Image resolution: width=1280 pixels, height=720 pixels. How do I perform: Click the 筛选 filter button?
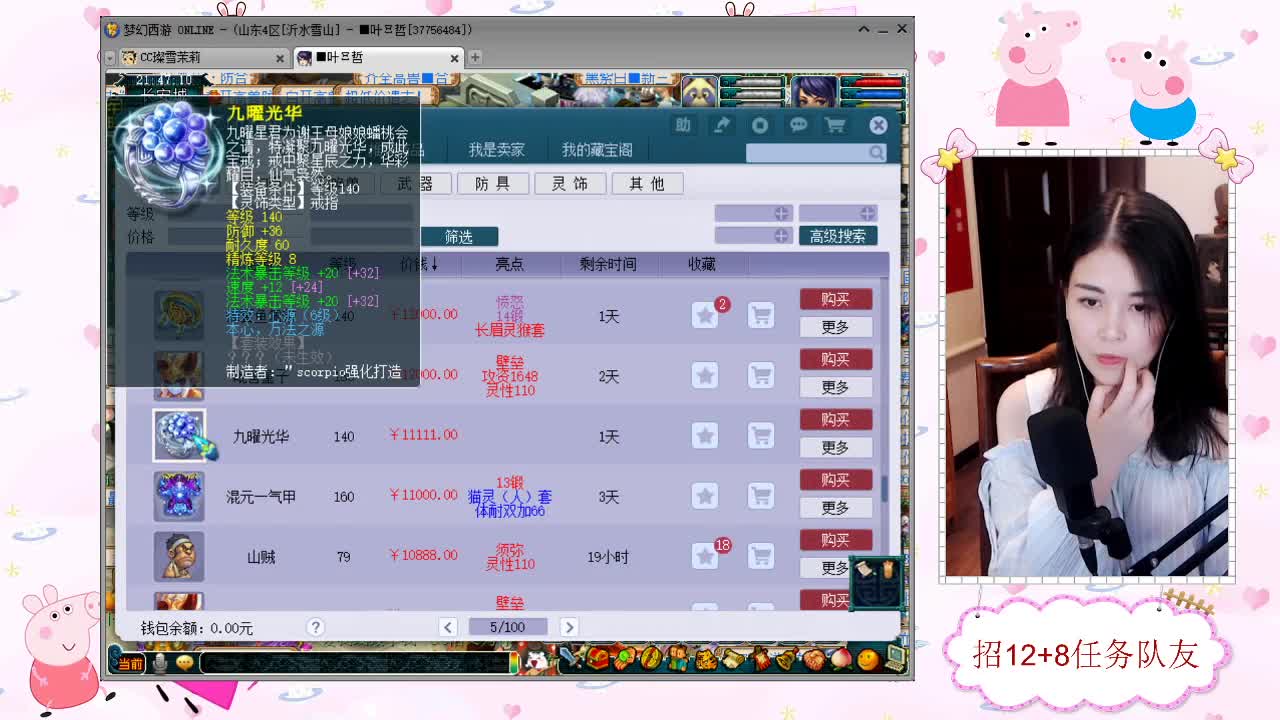[x=458, y=236]
